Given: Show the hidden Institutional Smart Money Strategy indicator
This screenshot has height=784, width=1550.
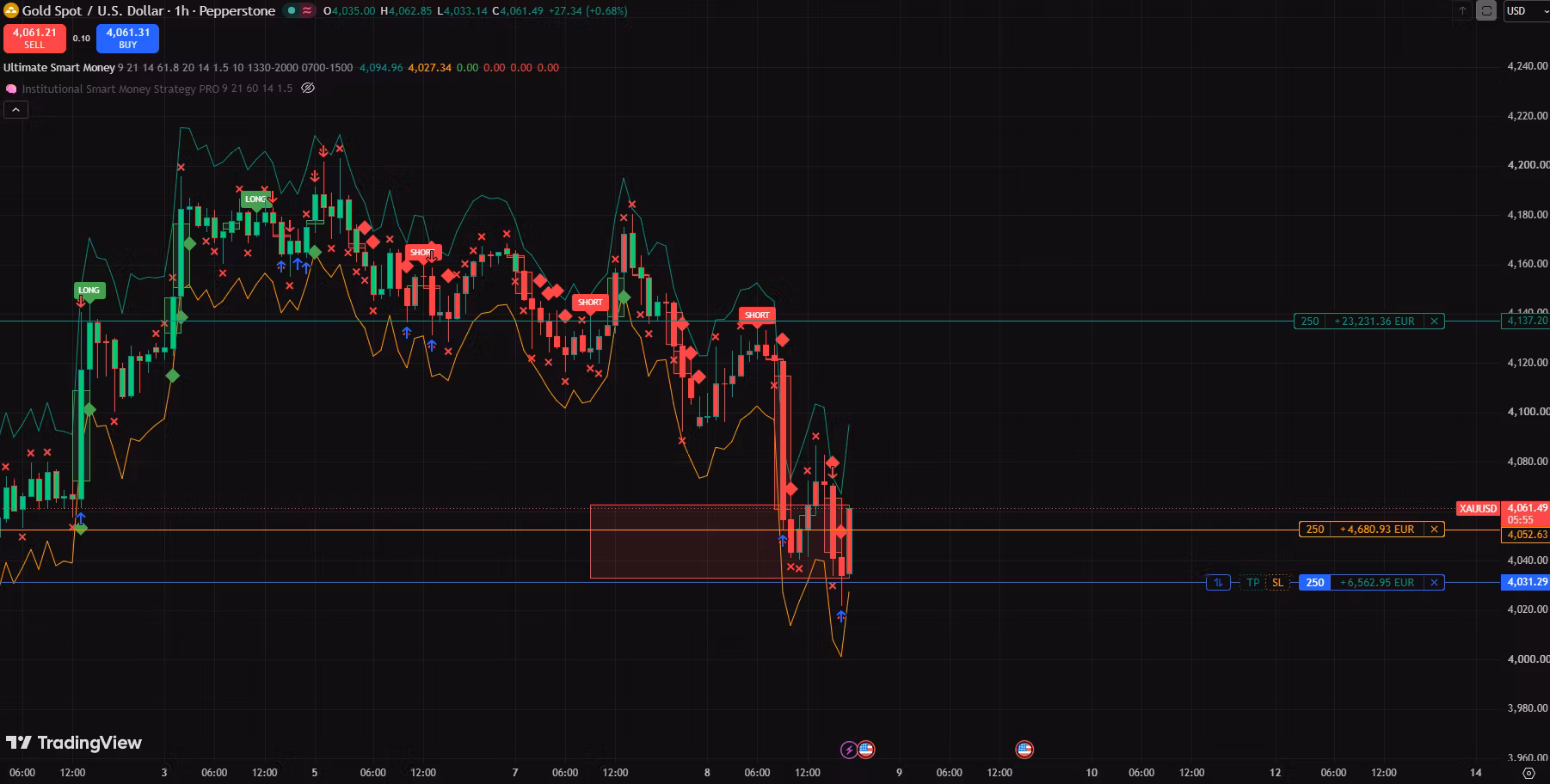Looking at the screenshot, I should [x=308, y=89].
